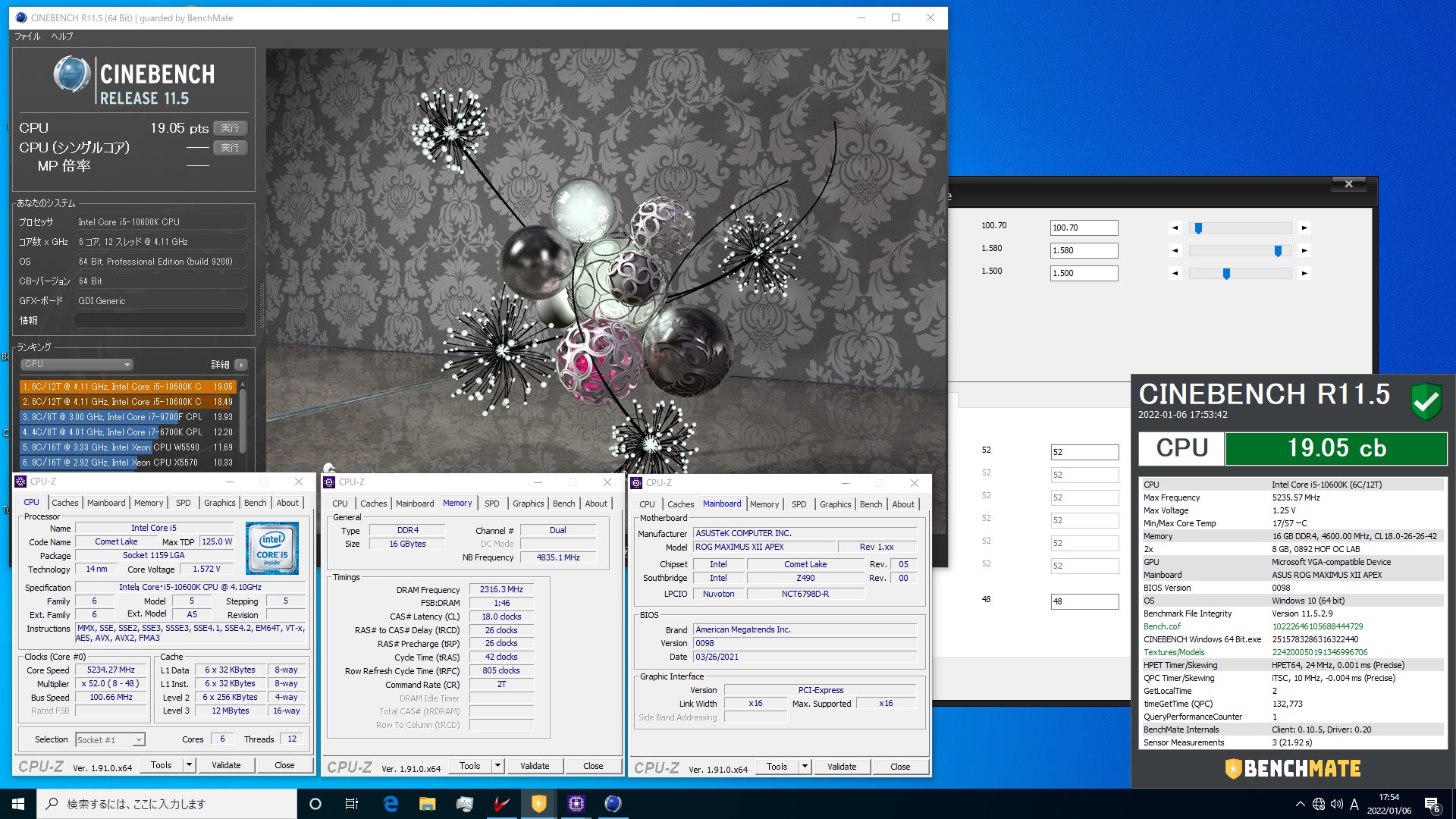This screenshot has width=1456, height=819.
Task: Expand Tools dropdown arrow in Mainboard tab window
Action: tap(805, 767)
